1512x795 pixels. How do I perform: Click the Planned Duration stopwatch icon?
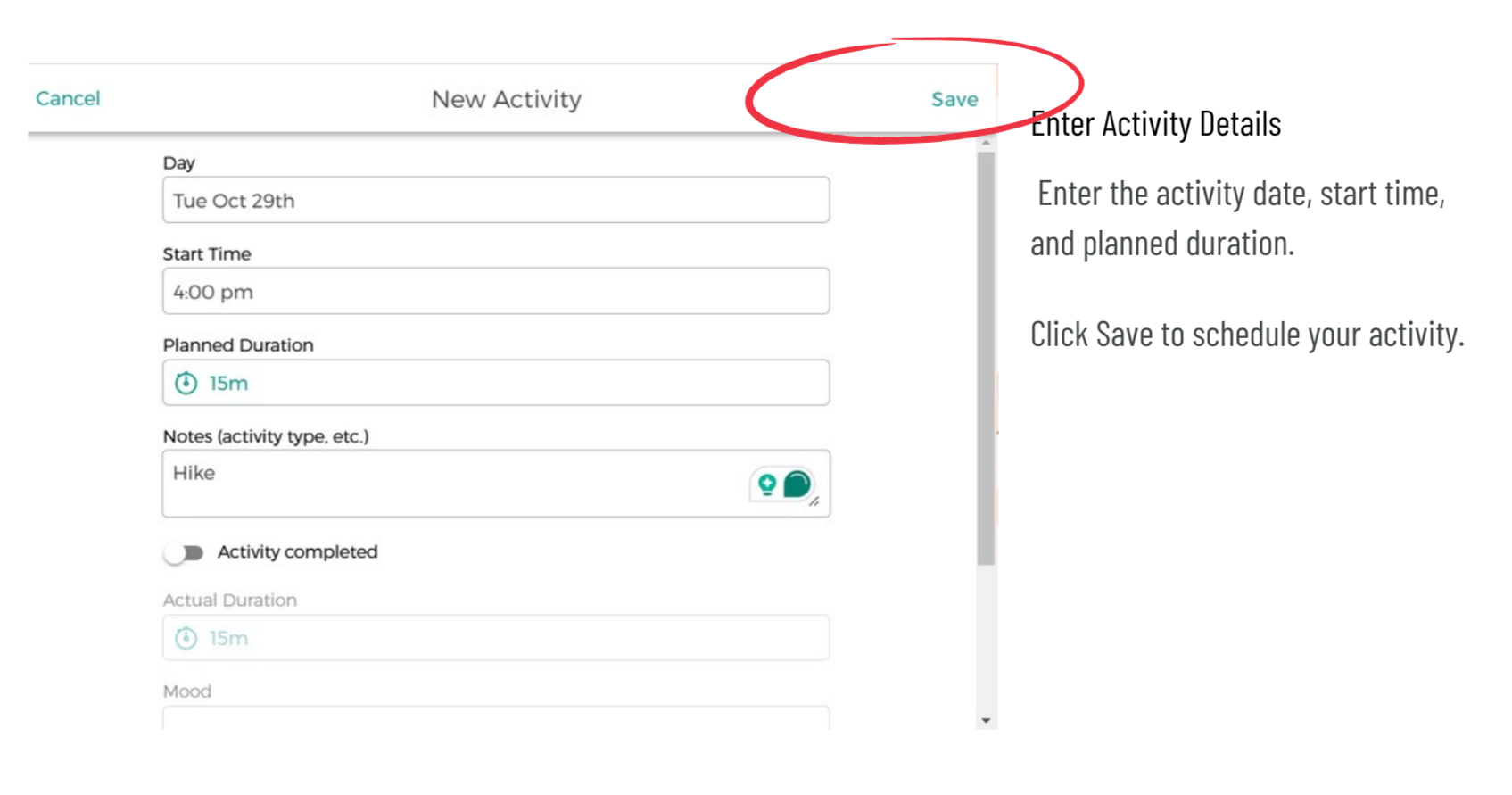[x=186, y=384]
